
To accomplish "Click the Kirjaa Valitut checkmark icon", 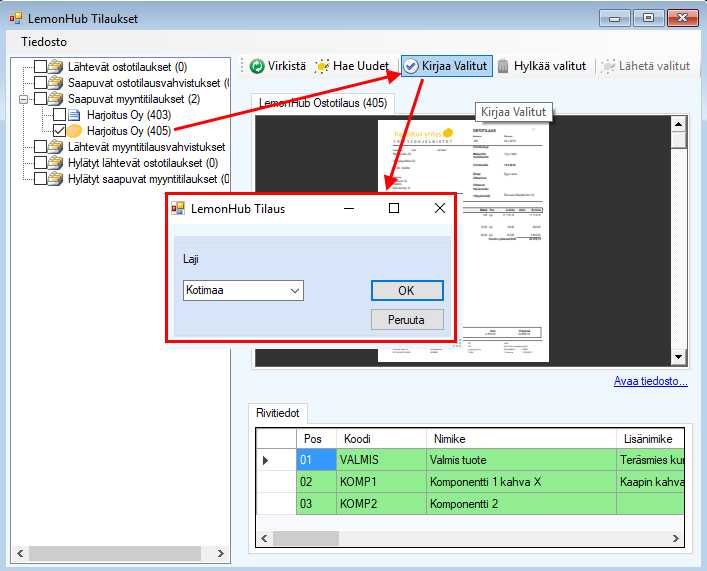I will point(411,66).
